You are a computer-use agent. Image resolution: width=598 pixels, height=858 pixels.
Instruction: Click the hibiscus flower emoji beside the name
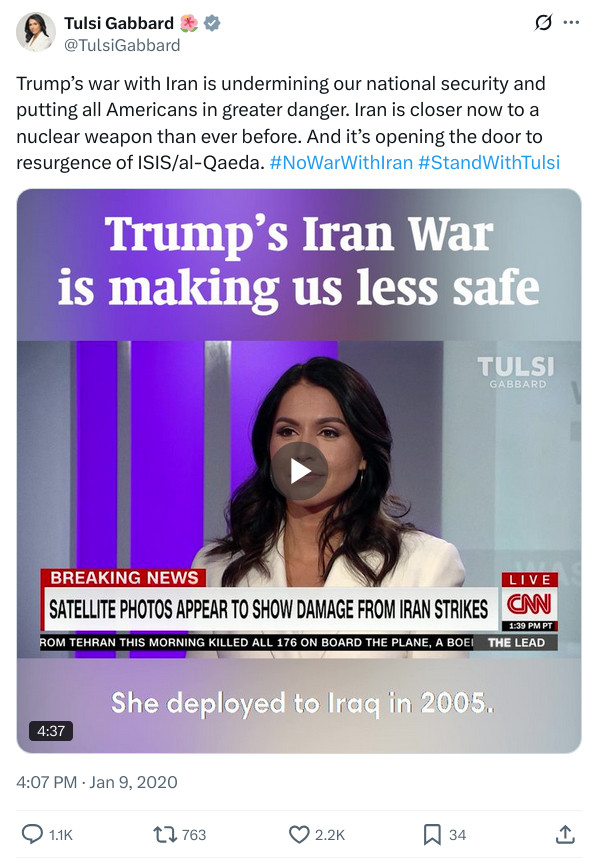189,23
